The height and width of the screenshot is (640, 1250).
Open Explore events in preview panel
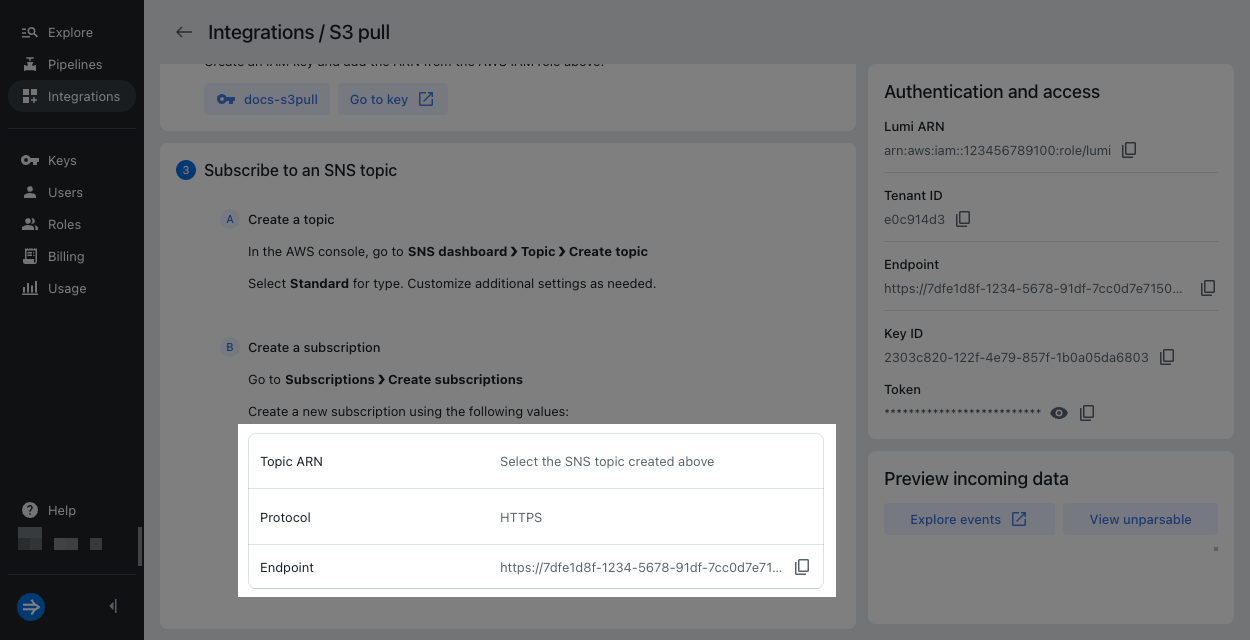coord(968,519)
